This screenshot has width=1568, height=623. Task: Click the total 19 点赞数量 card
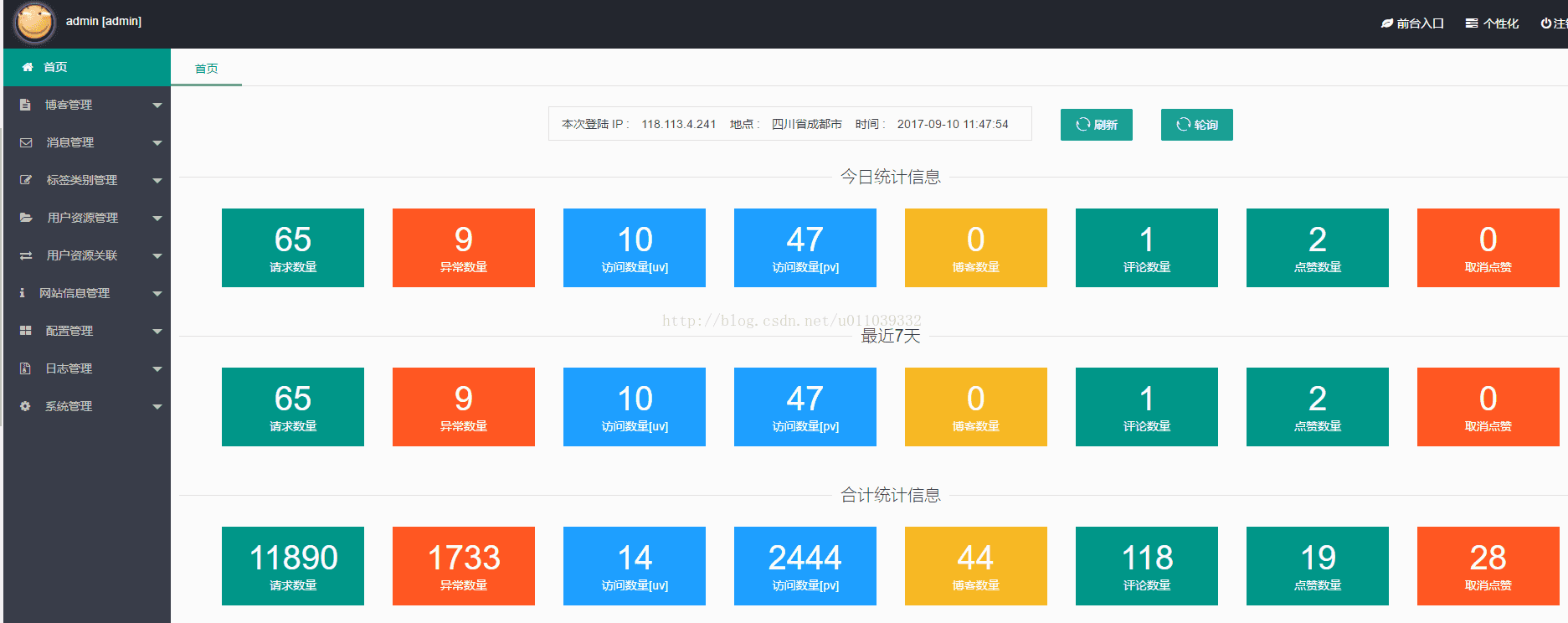point(1318,566)
